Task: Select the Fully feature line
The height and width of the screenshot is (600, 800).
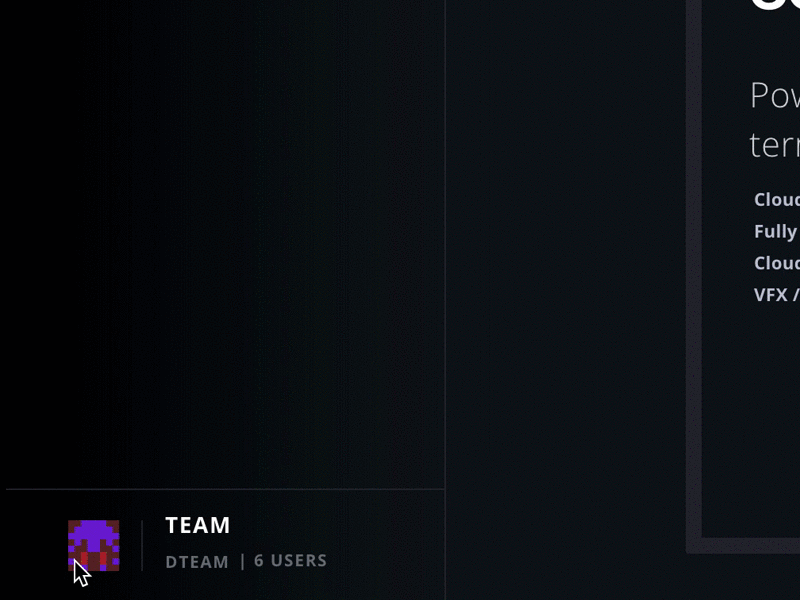Action: click(776, 232)
